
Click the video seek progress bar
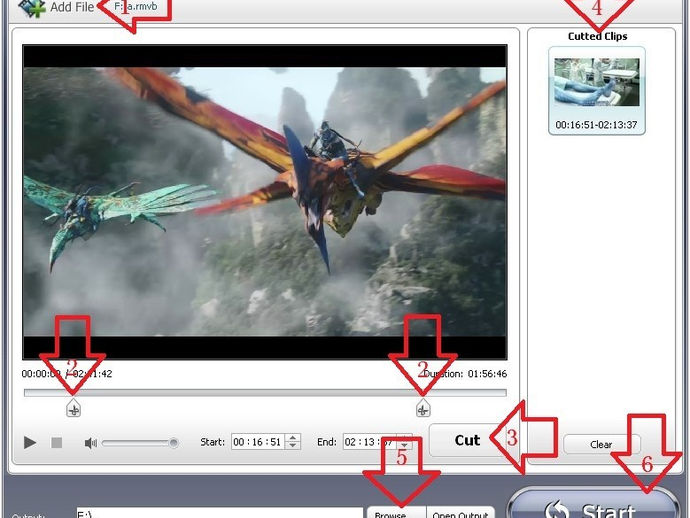coord(265,393)
